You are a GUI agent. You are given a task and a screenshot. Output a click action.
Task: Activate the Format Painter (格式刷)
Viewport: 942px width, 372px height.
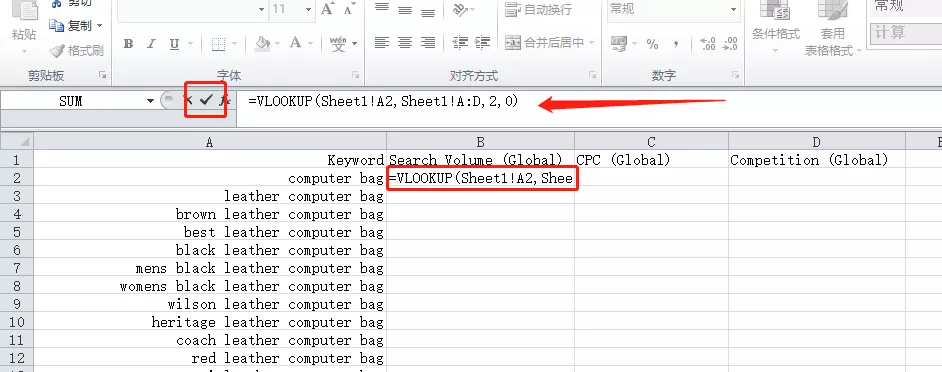(x=76, y=51)
